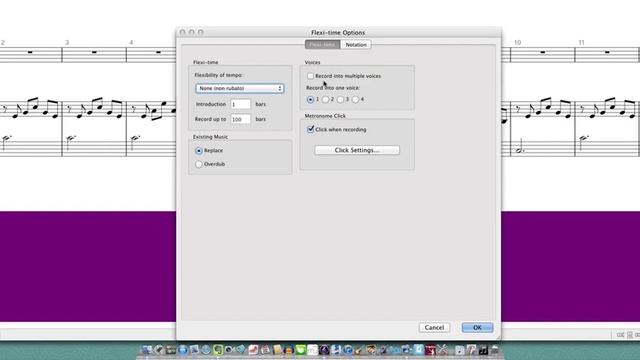Open GarageBand guitar icon in Dock

[359, 350]
